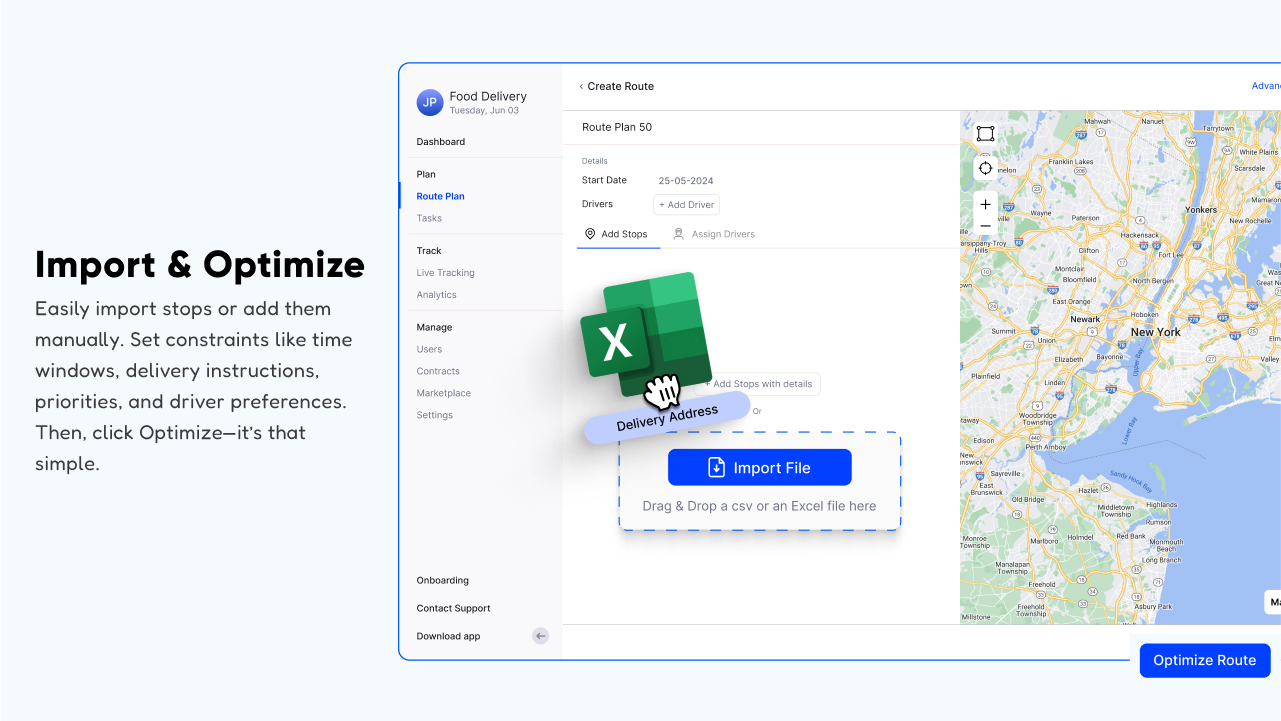Click the JP profile avatar
Image resolution: width=1281 pixels, height=721 pixels.
[x=430, y=102]
